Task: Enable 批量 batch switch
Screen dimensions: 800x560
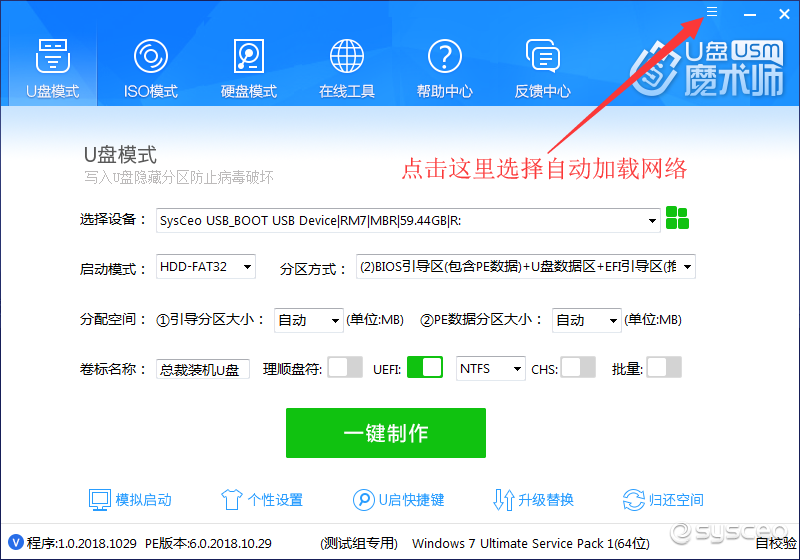Action: [664, 367]
